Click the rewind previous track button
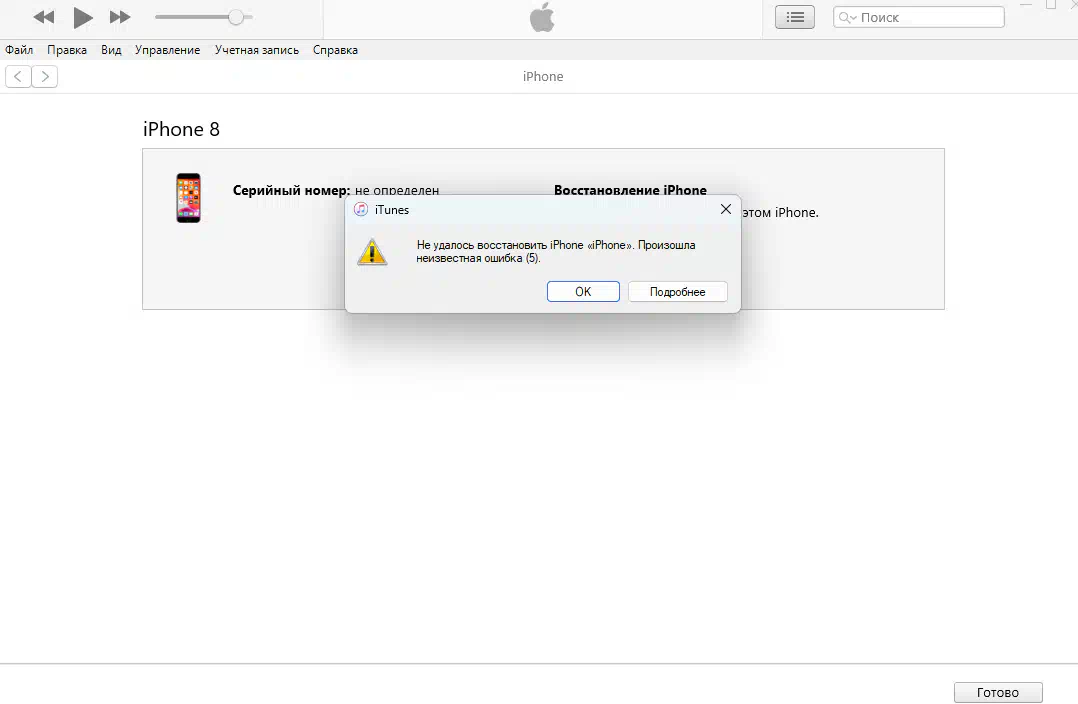The image size is (1078, 704). tap(43, 17)
